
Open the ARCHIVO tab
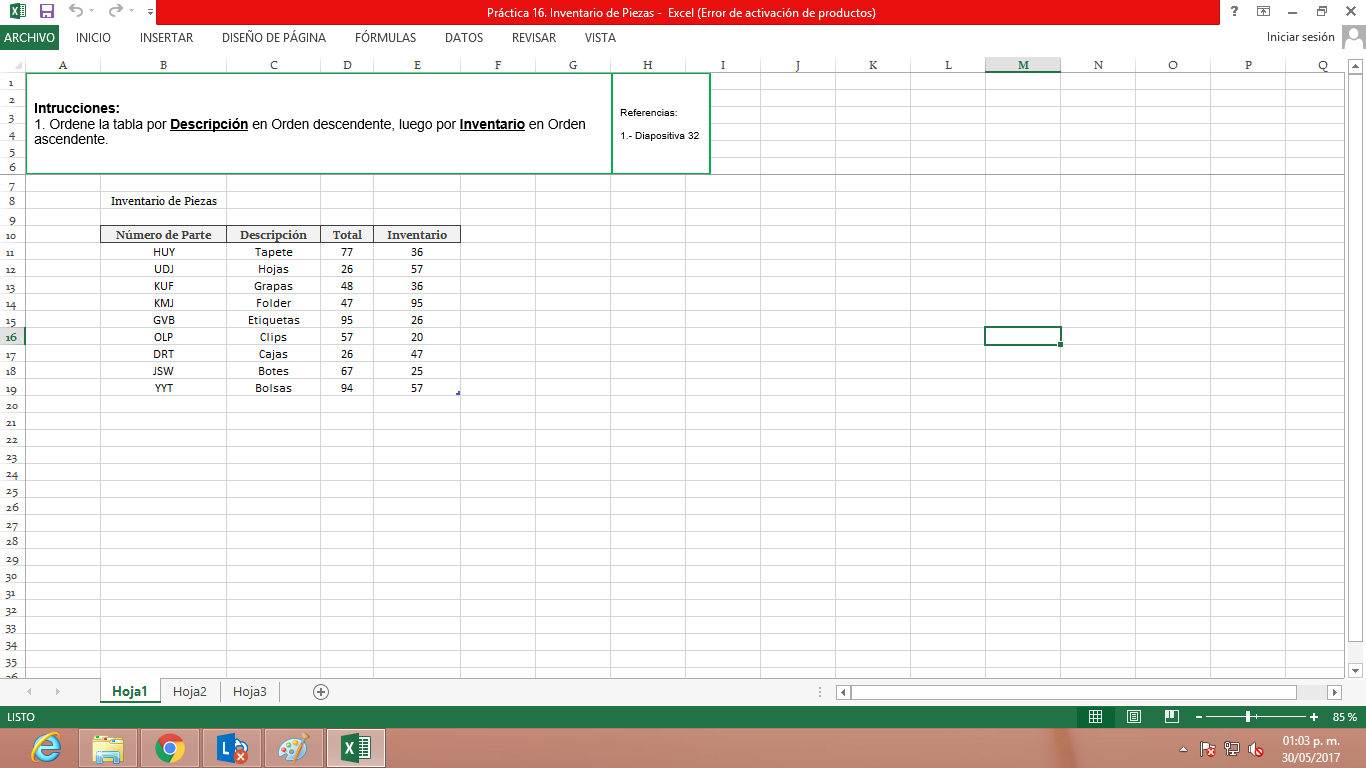[x=29, y=38]
